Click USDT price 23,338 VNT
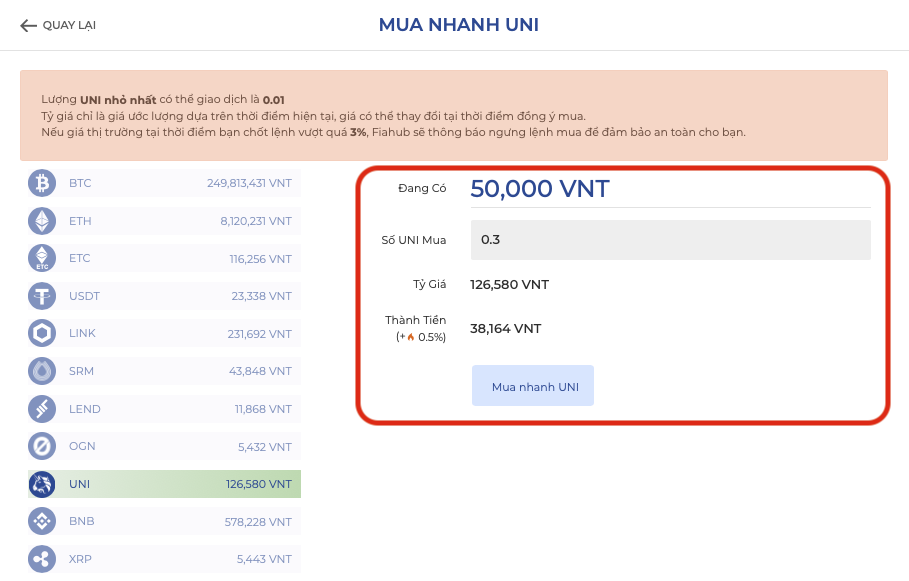The width and height of the screenshot is (909, 581). tap(261, 296)
